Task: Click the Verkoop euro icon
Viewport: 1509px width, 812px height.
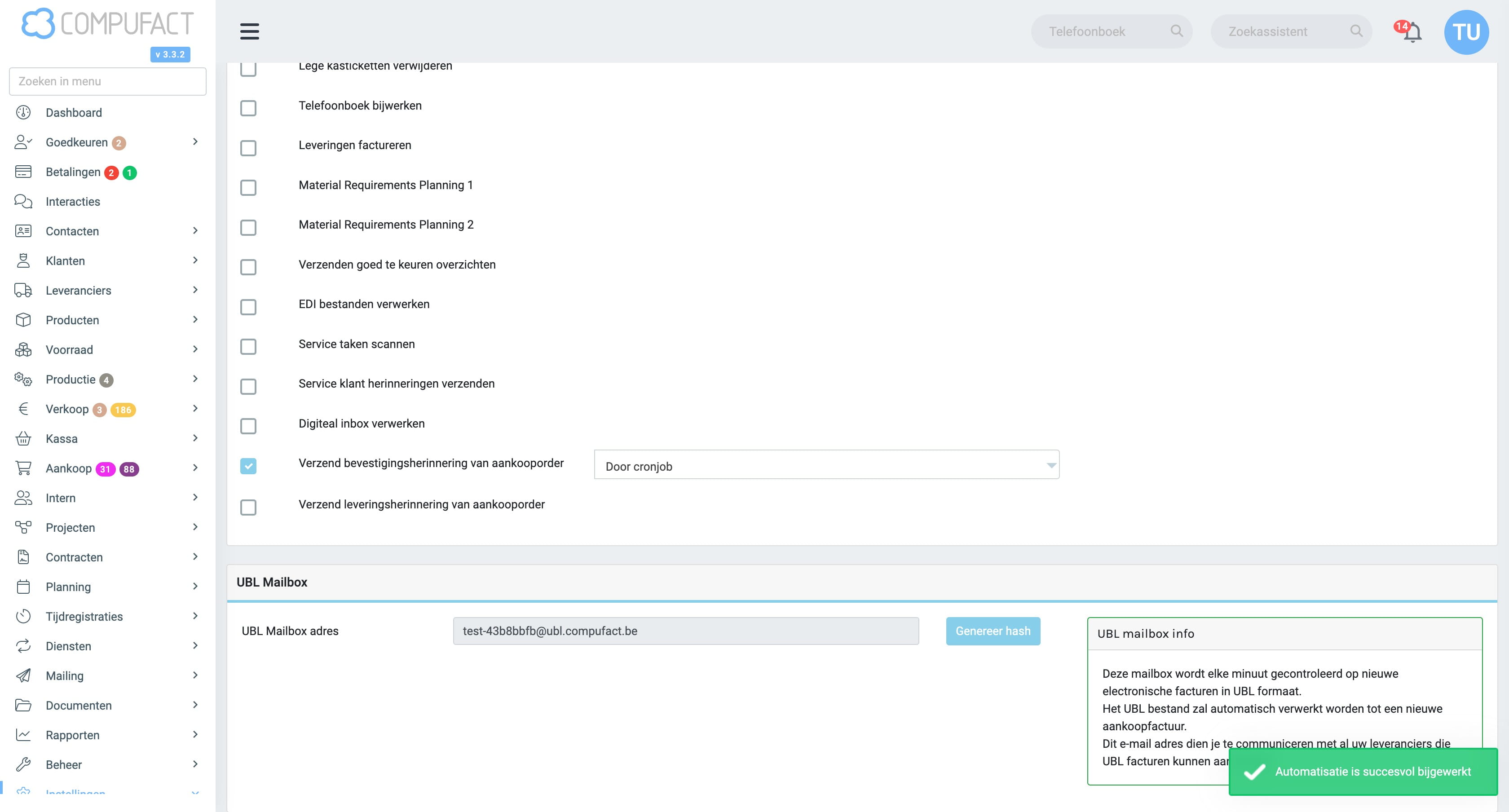Action: 23,409
